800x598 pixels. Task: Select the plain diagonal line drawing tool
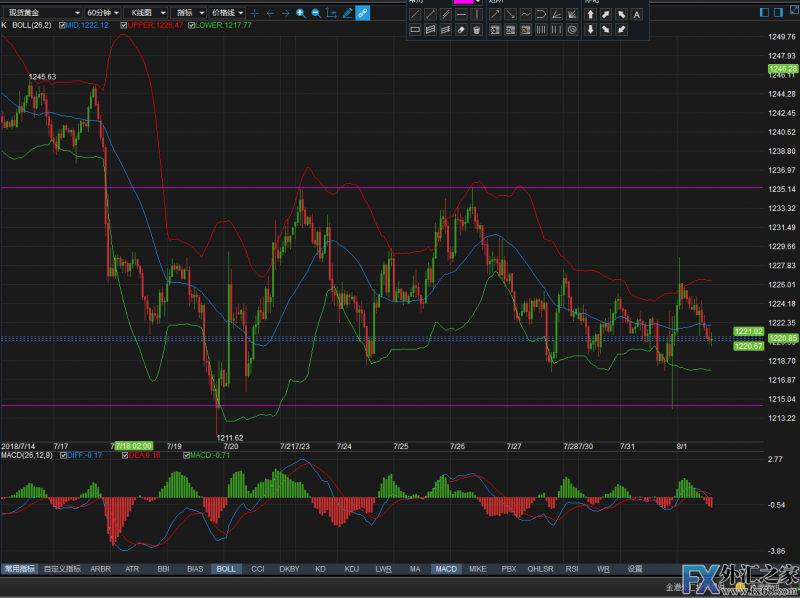[415, 15]
